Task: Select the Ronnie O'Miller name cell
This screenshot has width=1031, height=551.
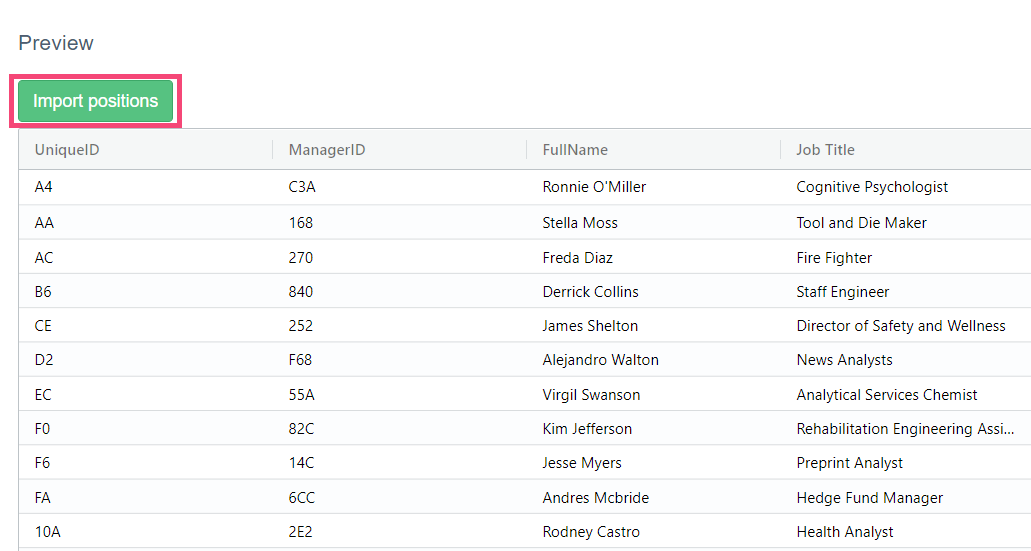Action: coord(594,187)
